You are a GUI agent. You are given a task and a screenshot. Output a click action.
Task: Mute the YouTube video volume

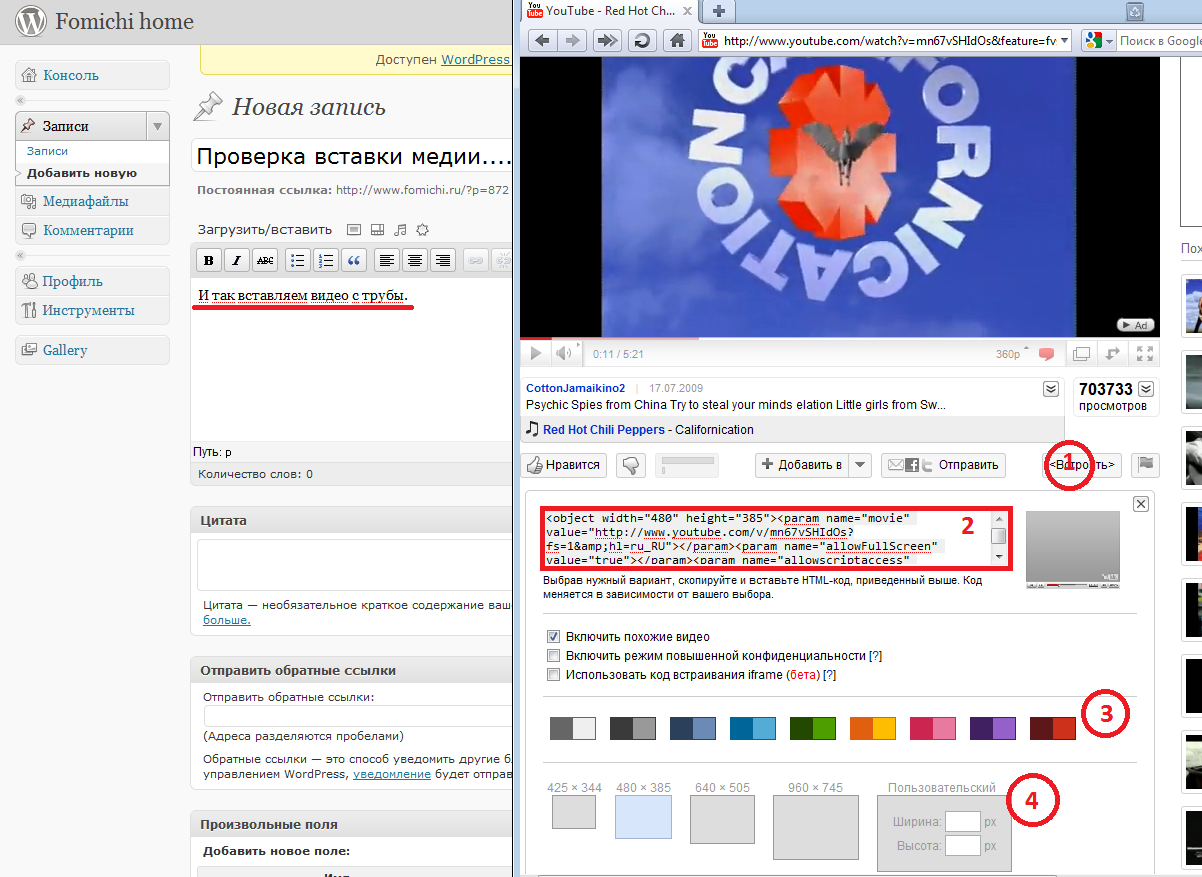[565, 353]
